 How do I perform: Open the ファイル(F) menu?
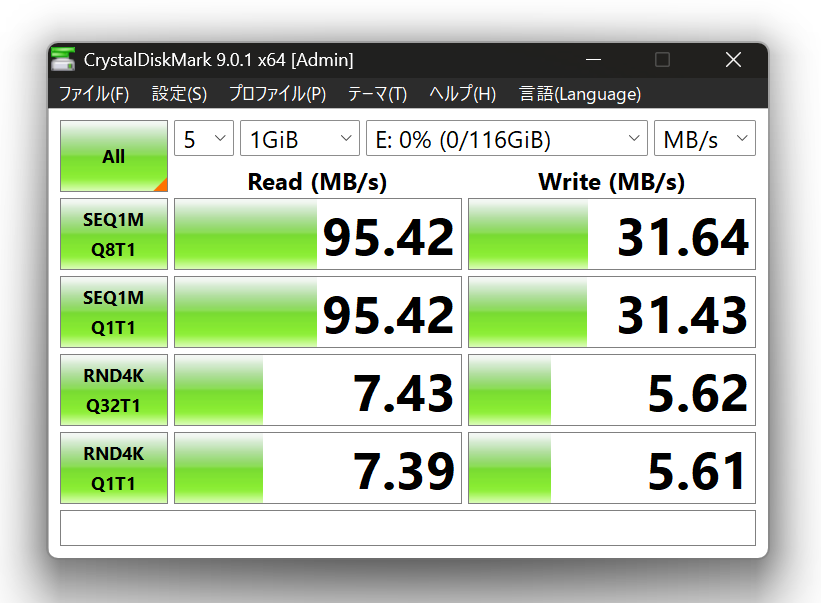click(94, 94)
